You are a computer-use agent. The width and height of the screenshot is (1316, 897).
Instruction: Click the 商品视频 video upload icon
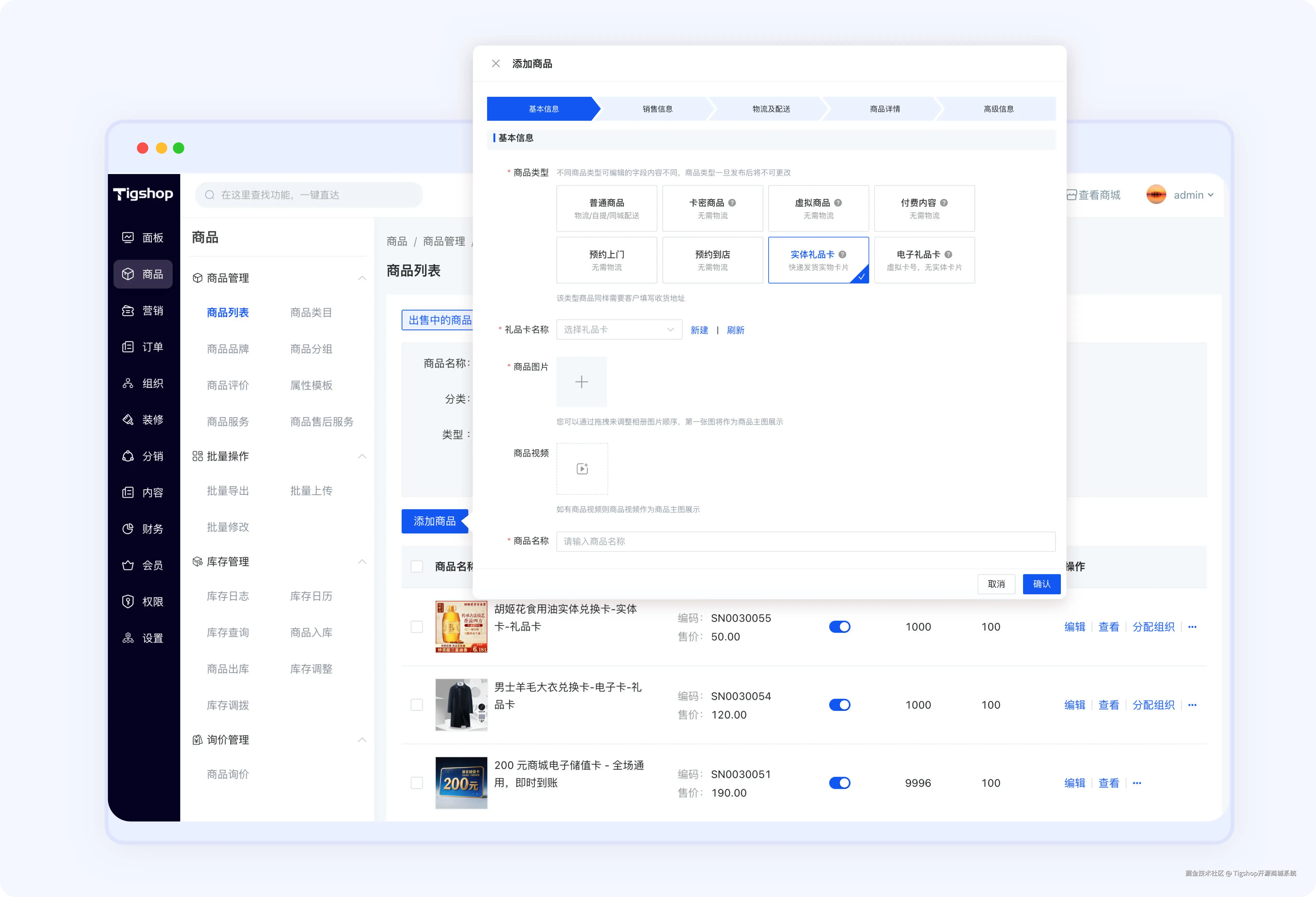click(x=582, y=469)
